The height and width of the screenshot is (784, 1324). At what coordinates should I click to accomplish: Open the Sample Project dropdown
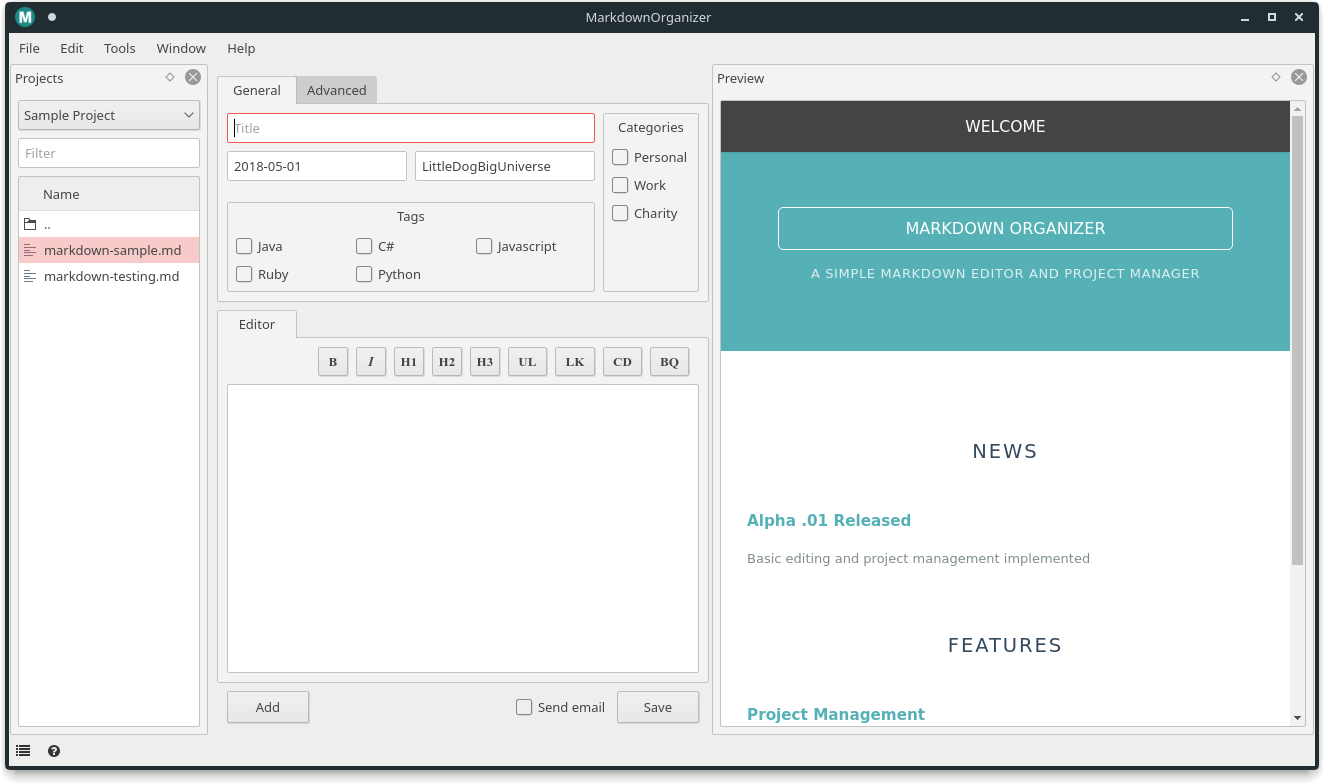coord(108,115)
